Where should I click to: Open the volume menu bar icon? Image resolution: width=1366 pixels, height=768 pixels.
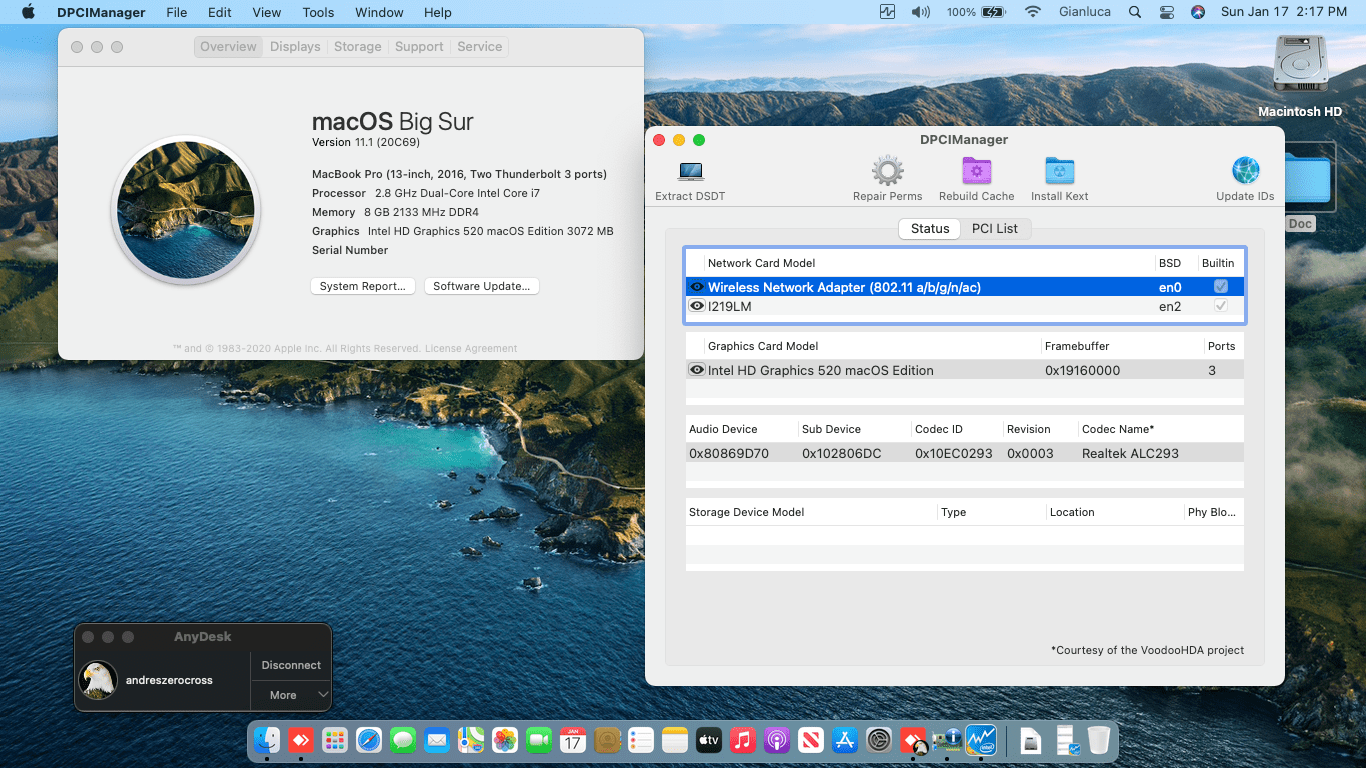pos(921,12)
